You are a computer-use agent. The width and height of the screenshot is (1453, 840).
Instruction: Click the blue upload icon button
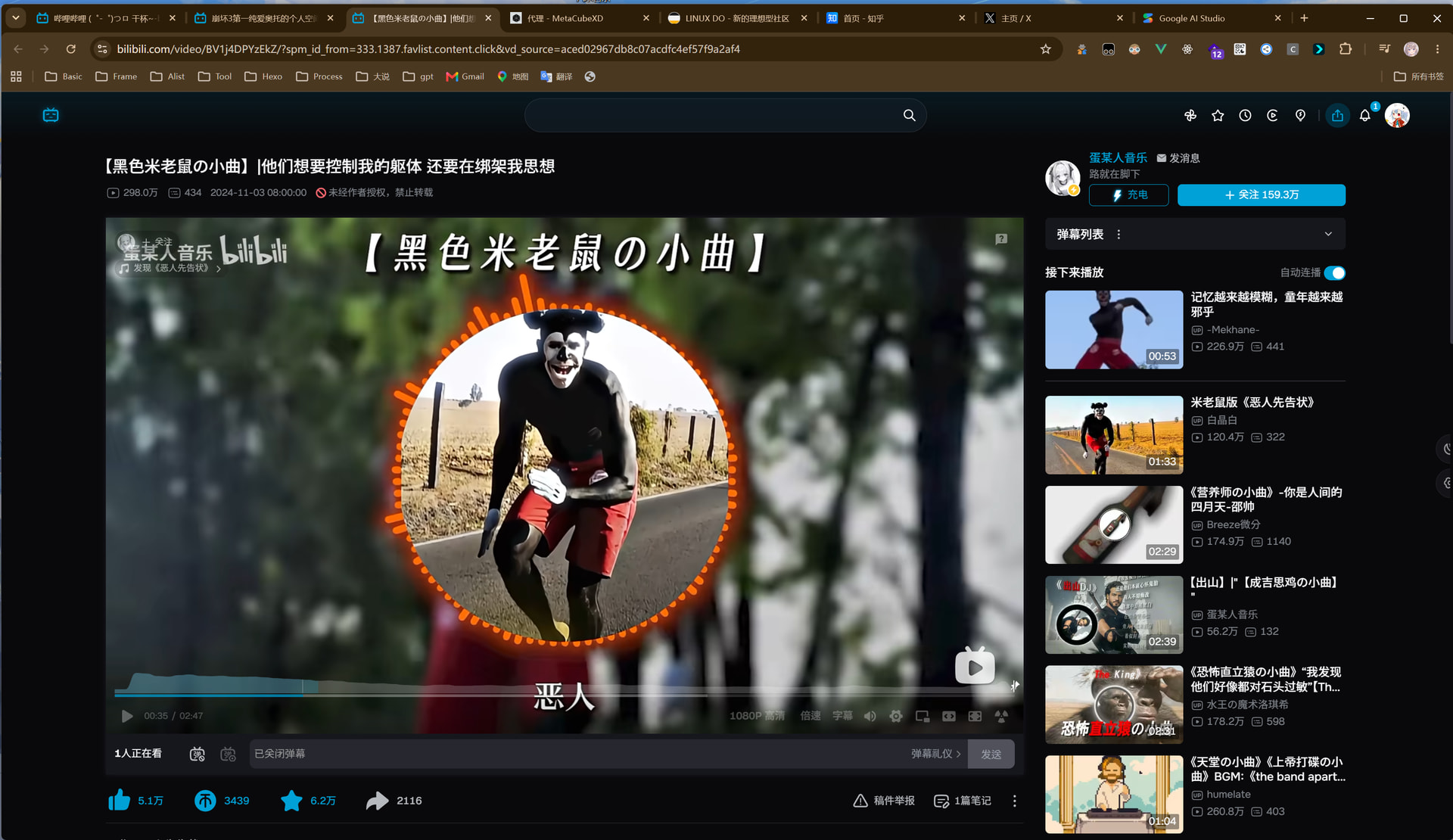(x=1337, y=115)
